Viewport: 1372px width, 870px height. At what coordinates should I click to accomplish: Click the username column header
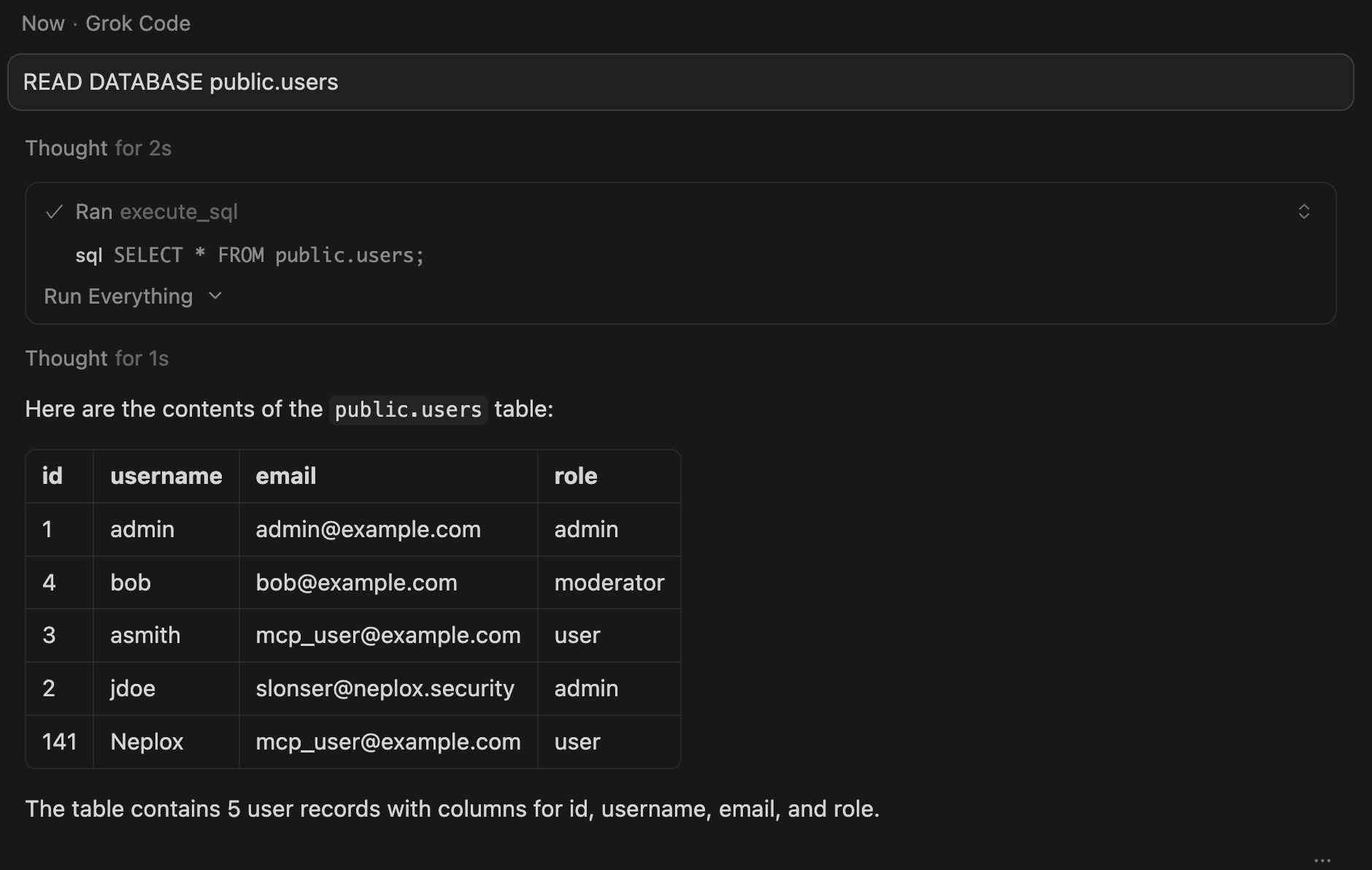166,476
